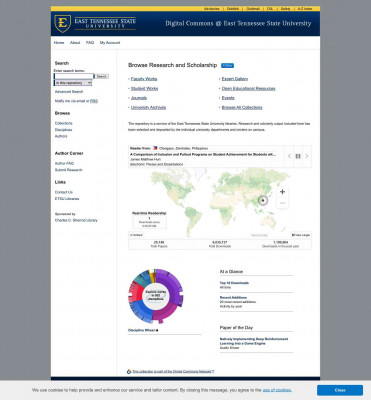Open Advanced Search link

pyautogui.click(x=69, y=92)
